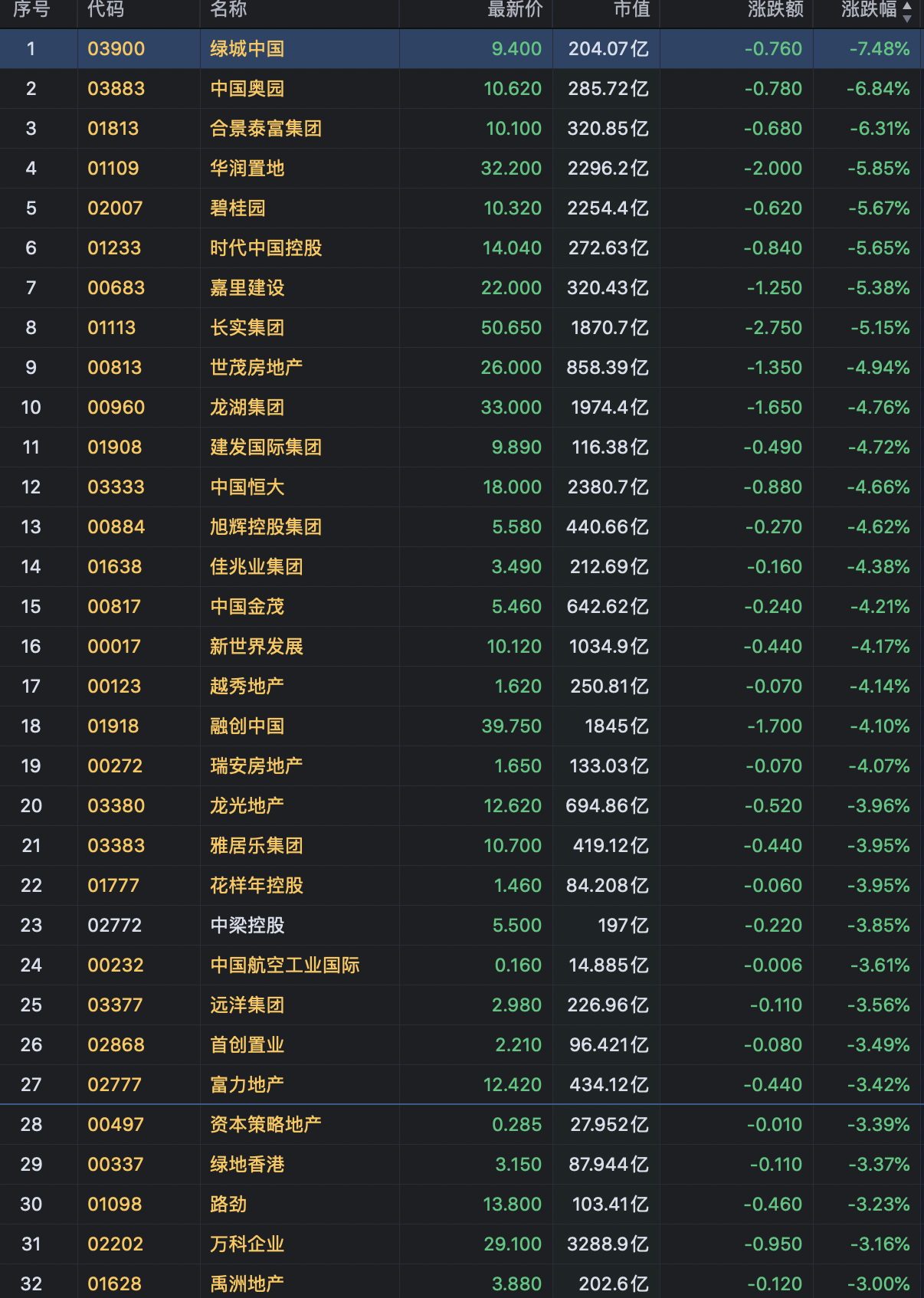Click stock code 02202

tap(116, 1244)
